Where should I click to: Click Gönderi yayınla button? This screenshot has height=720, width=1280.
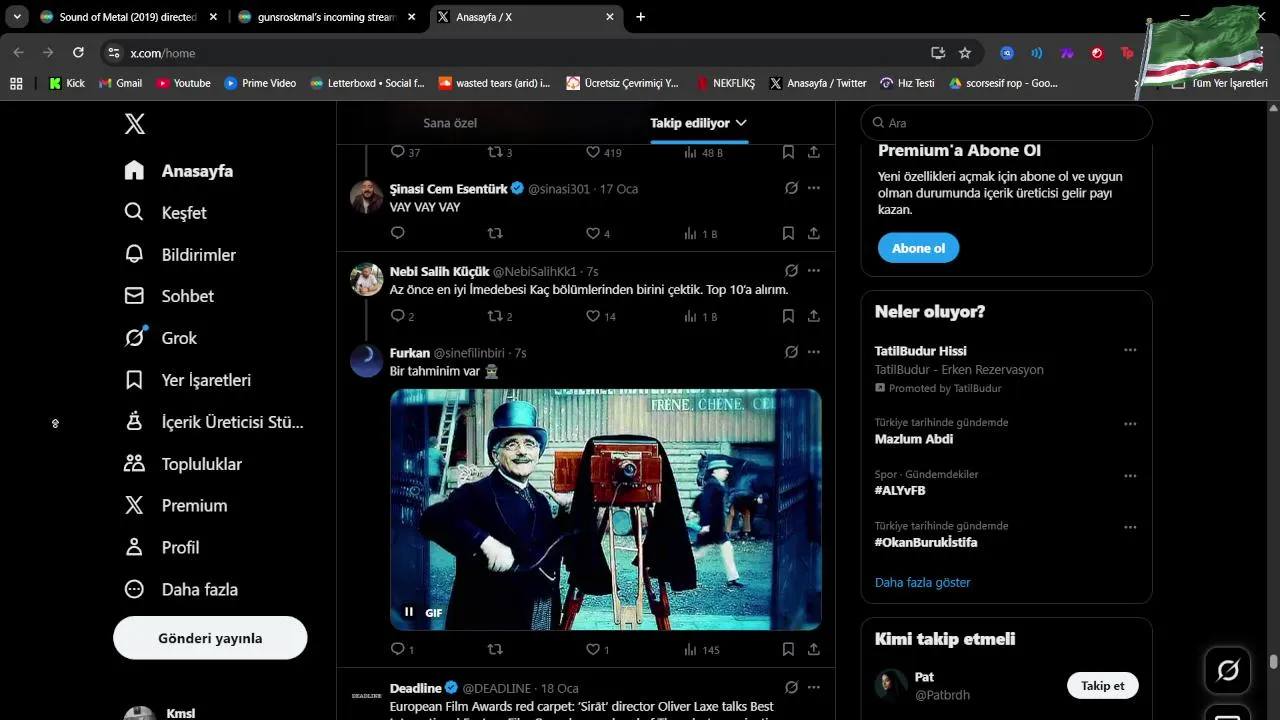pos(210,638)
